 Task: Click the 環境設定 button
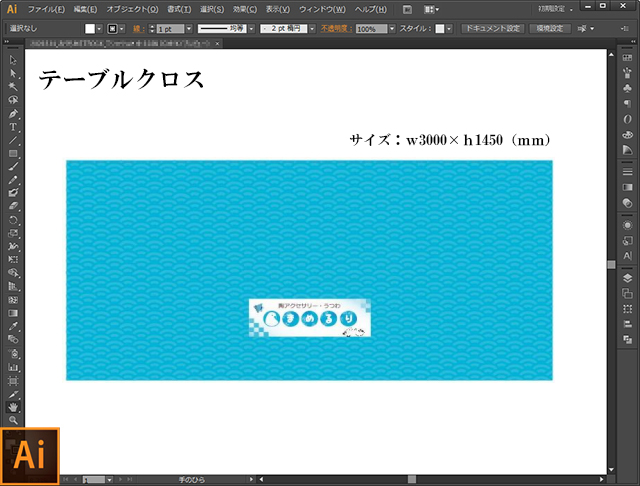point(552,29)
